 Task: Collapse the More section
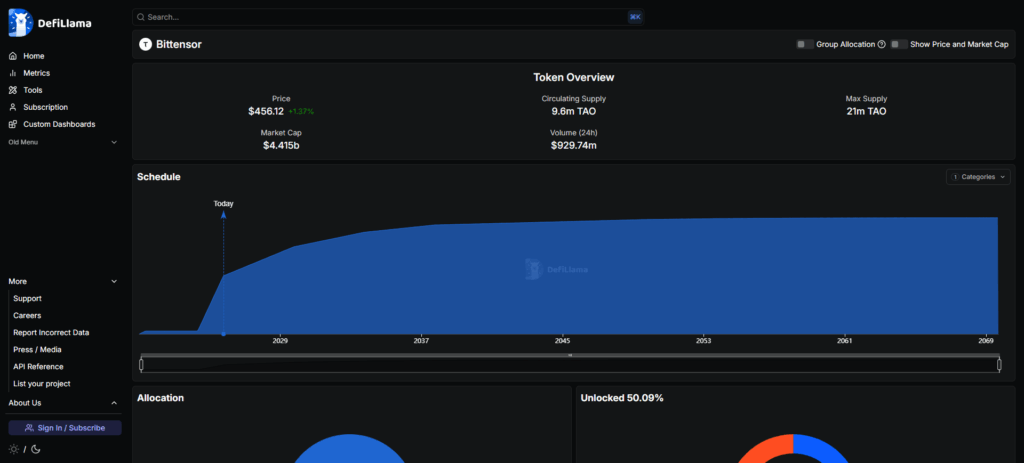pos(114,281)
